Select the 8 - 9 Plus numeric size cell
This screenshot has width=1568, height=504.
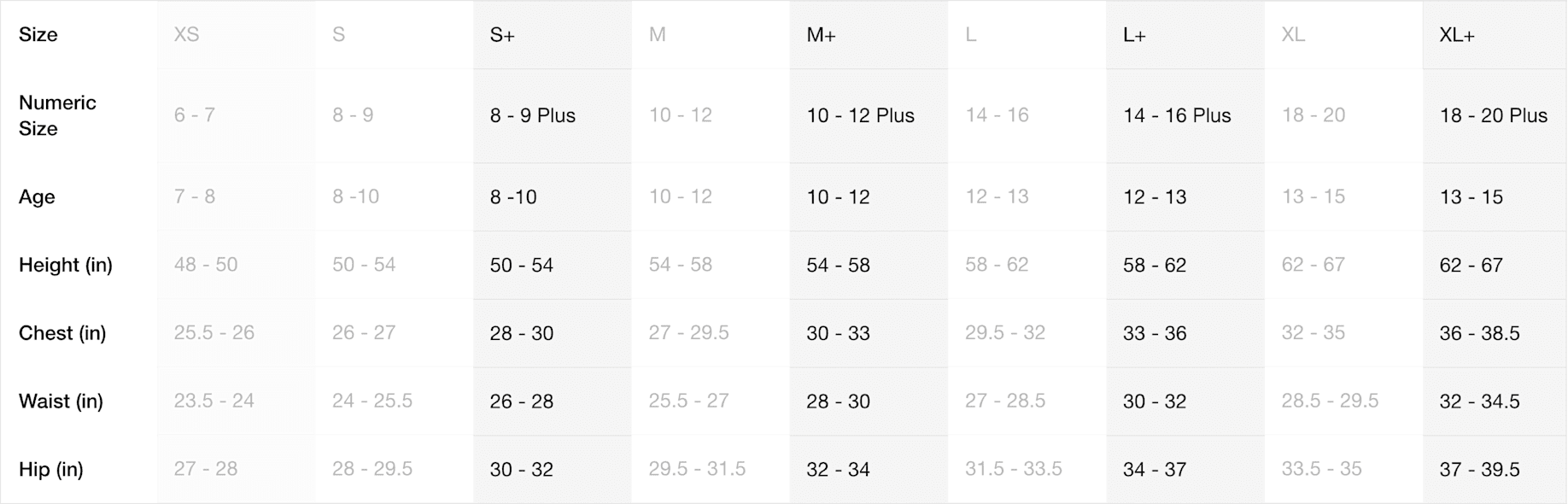(533, 115)
